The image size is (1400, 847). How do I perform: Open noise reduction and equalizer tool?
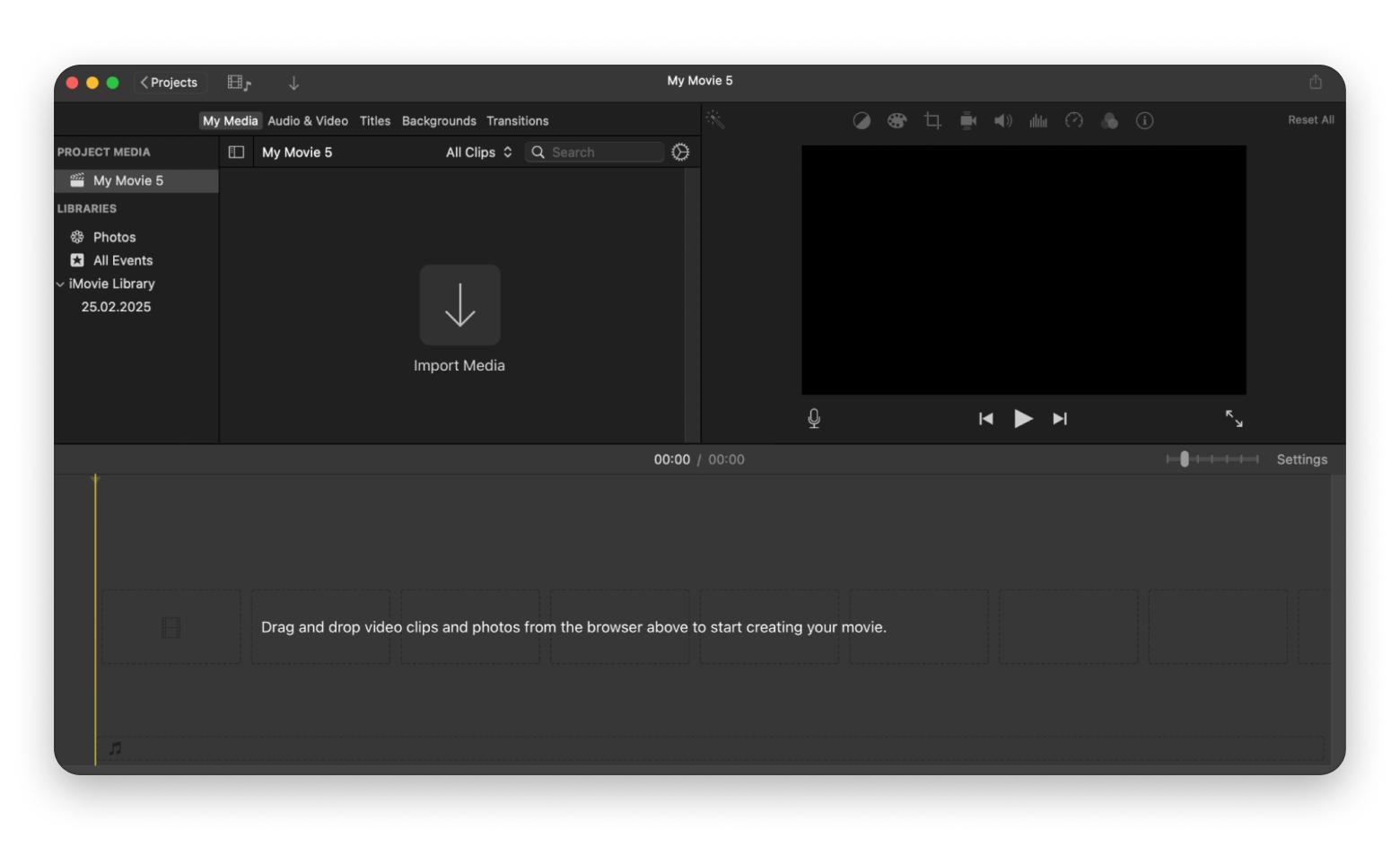pyautogui.click(x=1038, y=121)
